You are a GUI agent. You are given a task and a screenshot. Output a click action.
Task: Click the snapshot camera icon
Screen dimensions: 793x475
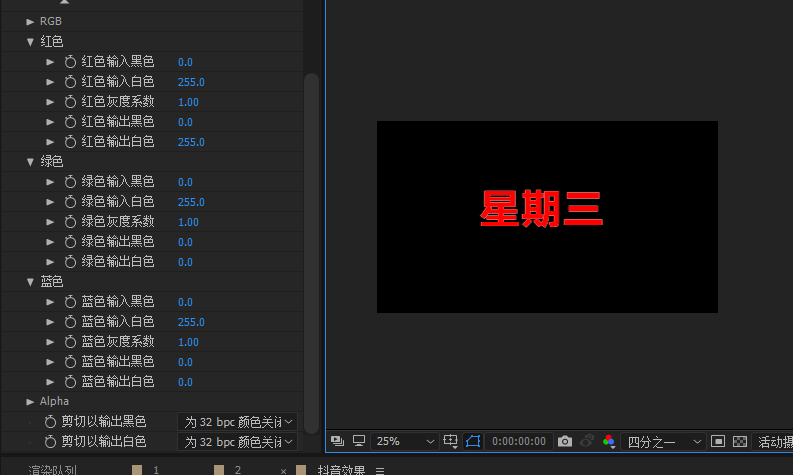pyautogui.click(x=565, y=441)
